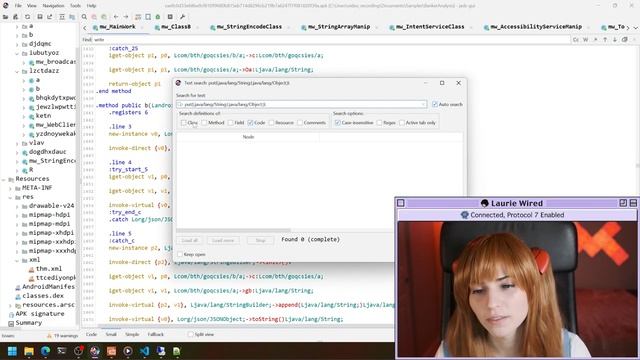Image resolution: width=640 pixels, height=360 pixels.
Task: Open the Tools menu
Action: coord(75,6)
